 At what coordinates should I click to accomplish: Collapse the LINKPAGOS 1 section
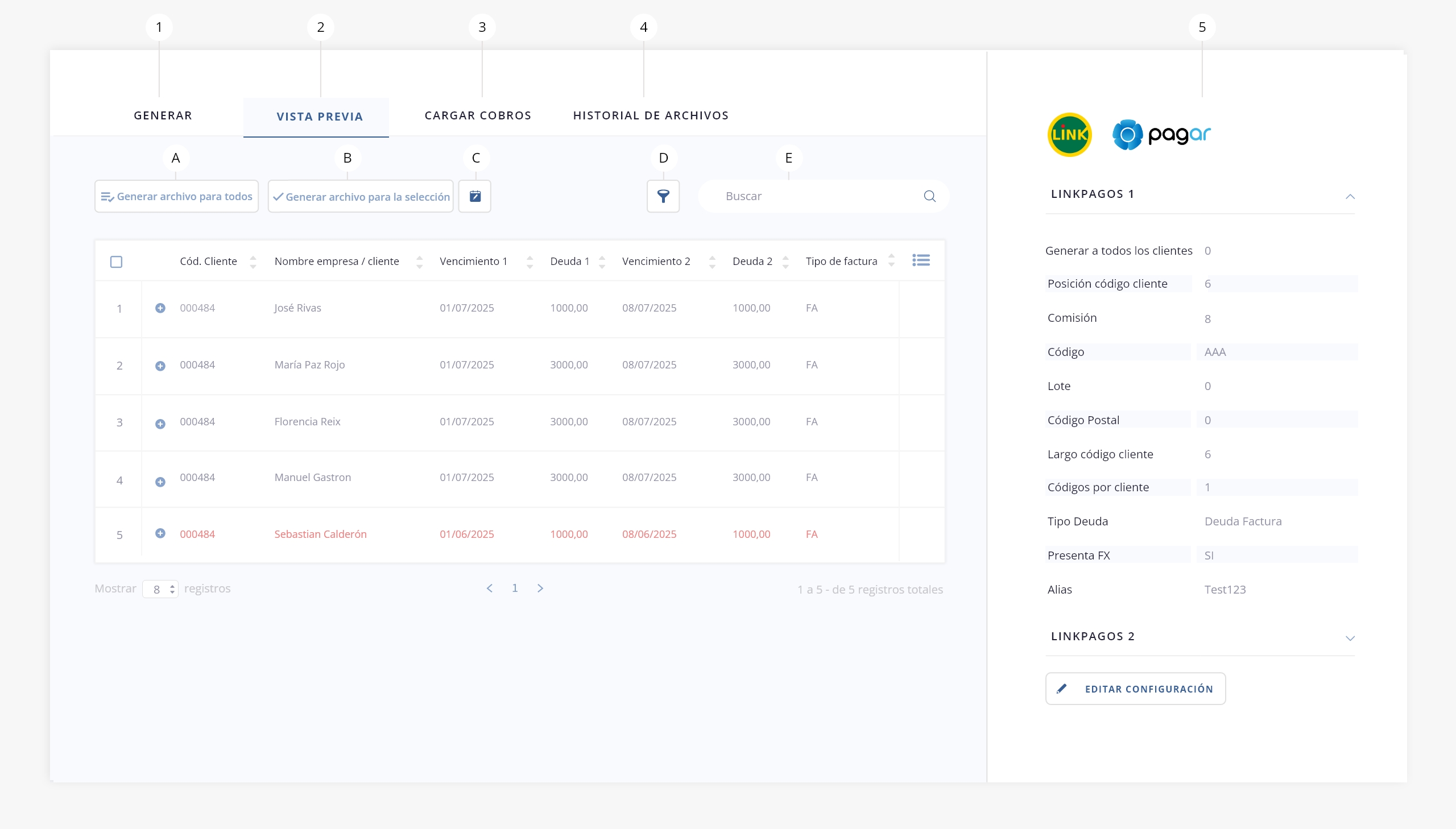pos(1350,196)
